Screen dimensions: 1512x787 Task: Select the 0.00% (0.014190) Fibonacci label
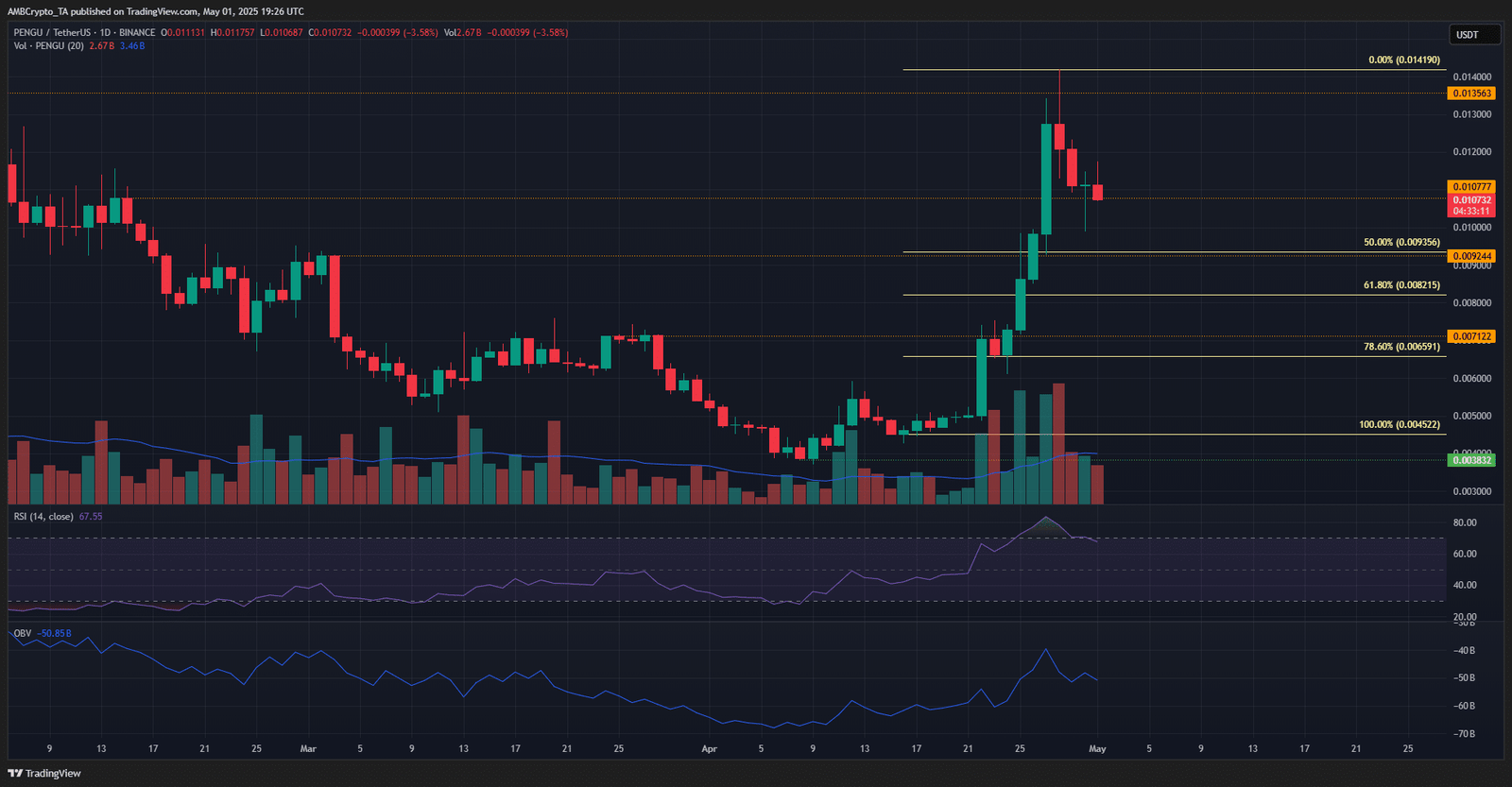tap(1404, 60)
